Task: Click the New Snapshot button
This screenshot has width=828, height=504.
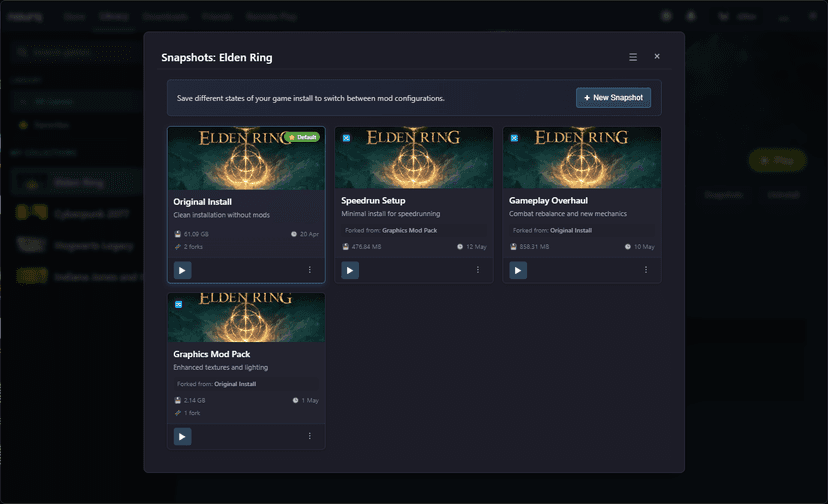Action: (613, 98)
